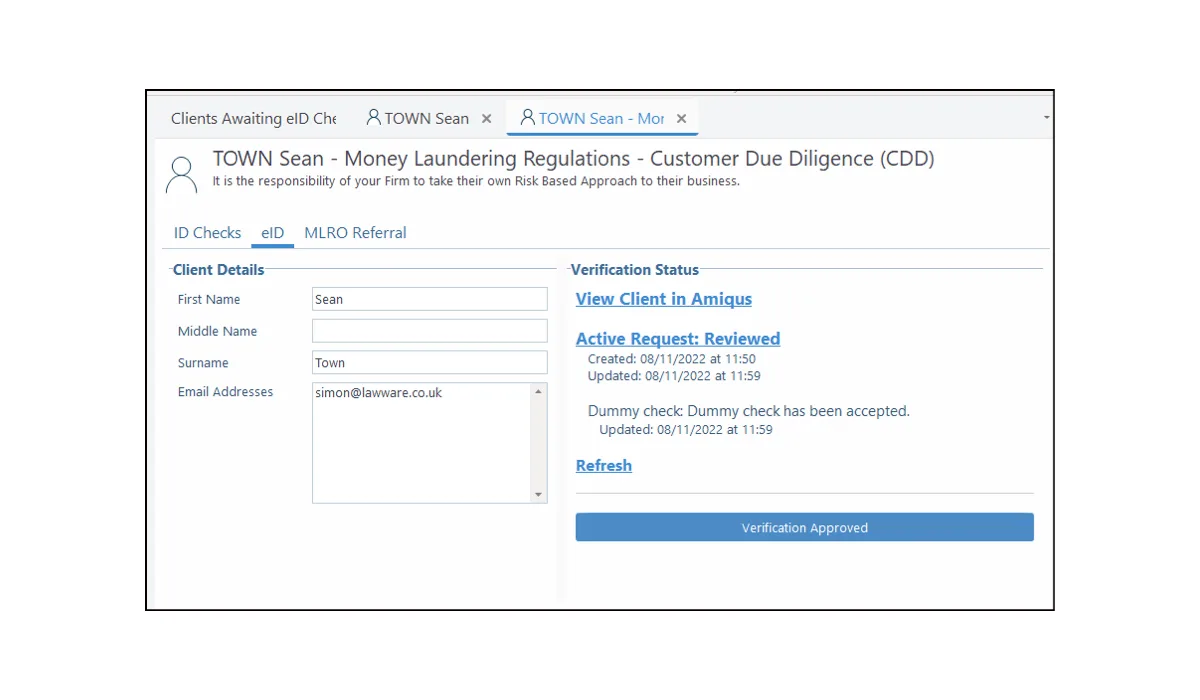Click the View Client in Amicus link

pos(663,299)
